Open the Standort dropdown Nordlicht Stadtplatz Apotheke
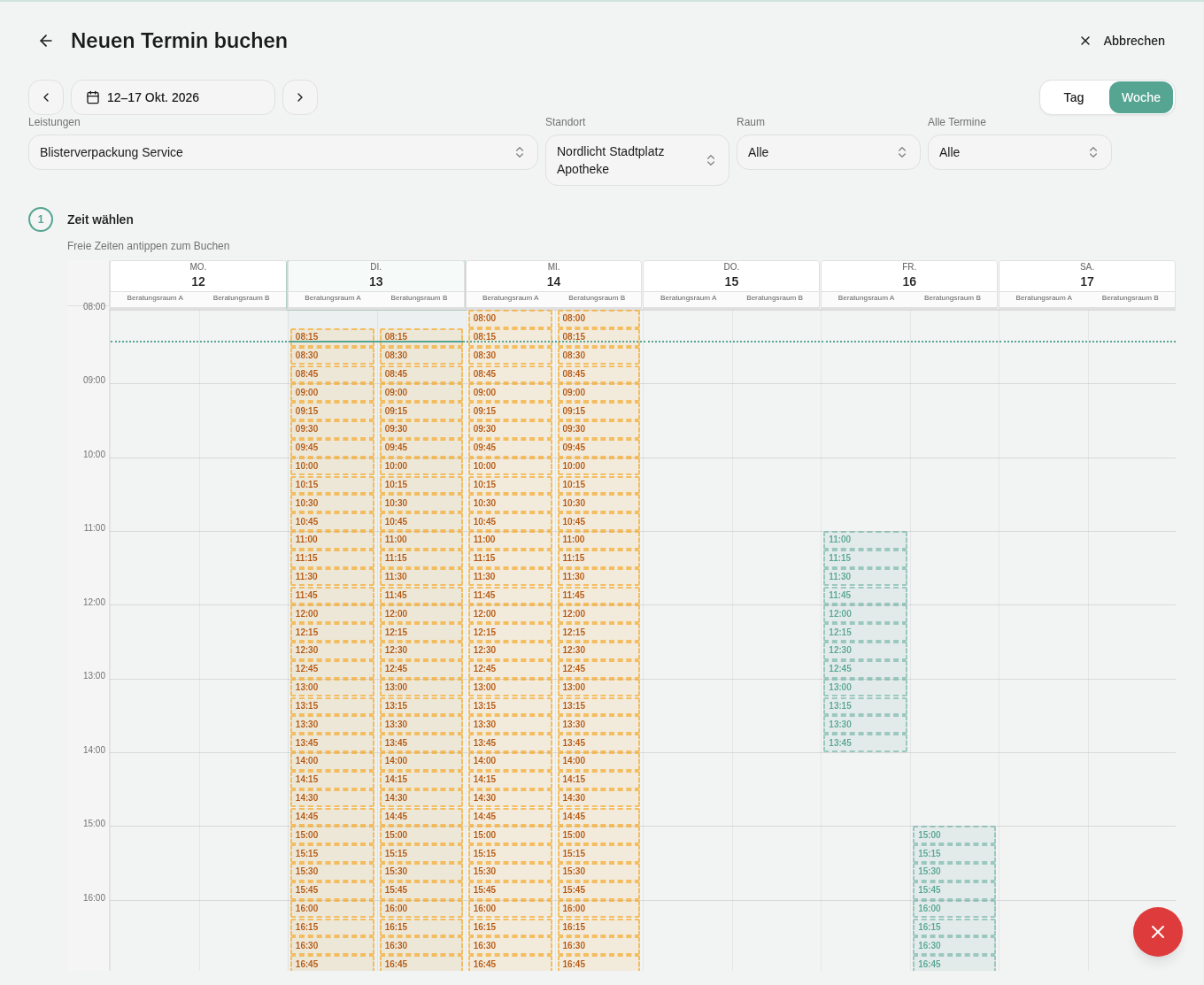 tap(637, 160)
